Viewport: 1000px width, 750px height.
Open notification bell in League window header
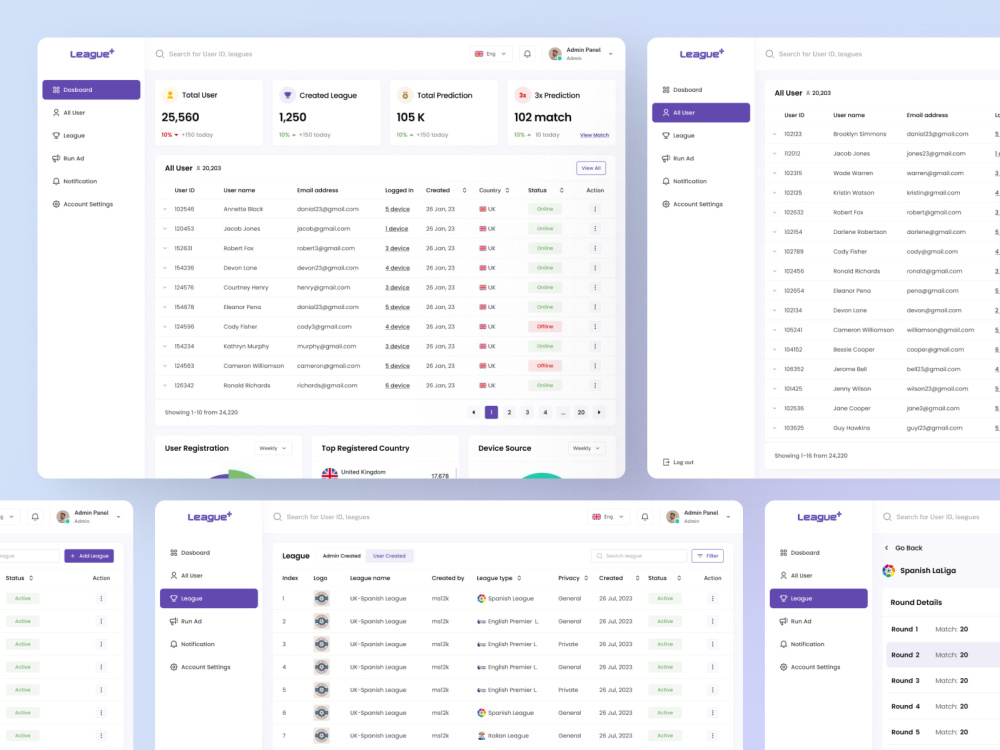(645, 517)
